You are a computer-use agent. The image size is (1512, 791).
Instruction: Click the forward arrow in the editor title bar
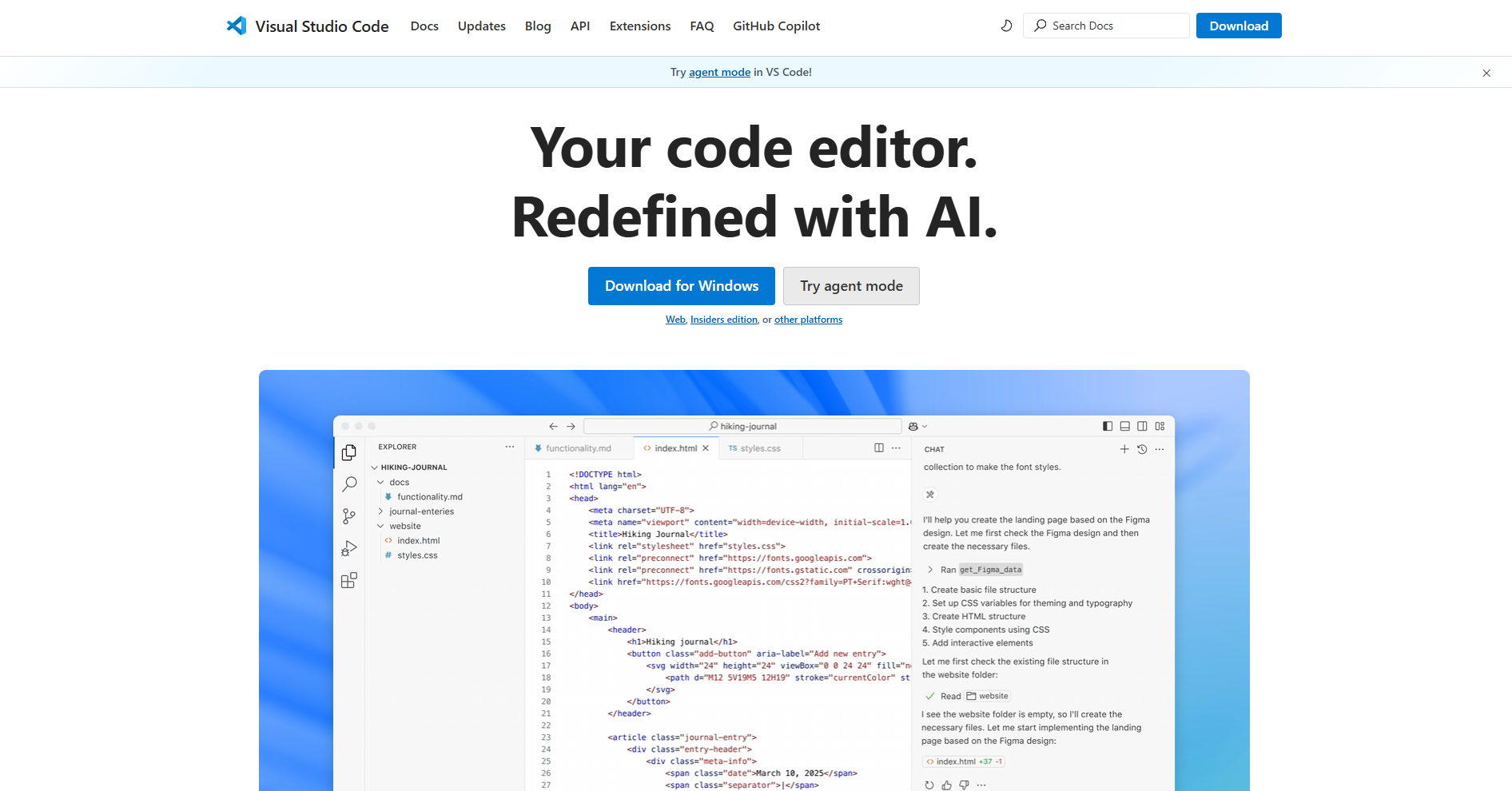pyautogui.click(x=571, y=427)
